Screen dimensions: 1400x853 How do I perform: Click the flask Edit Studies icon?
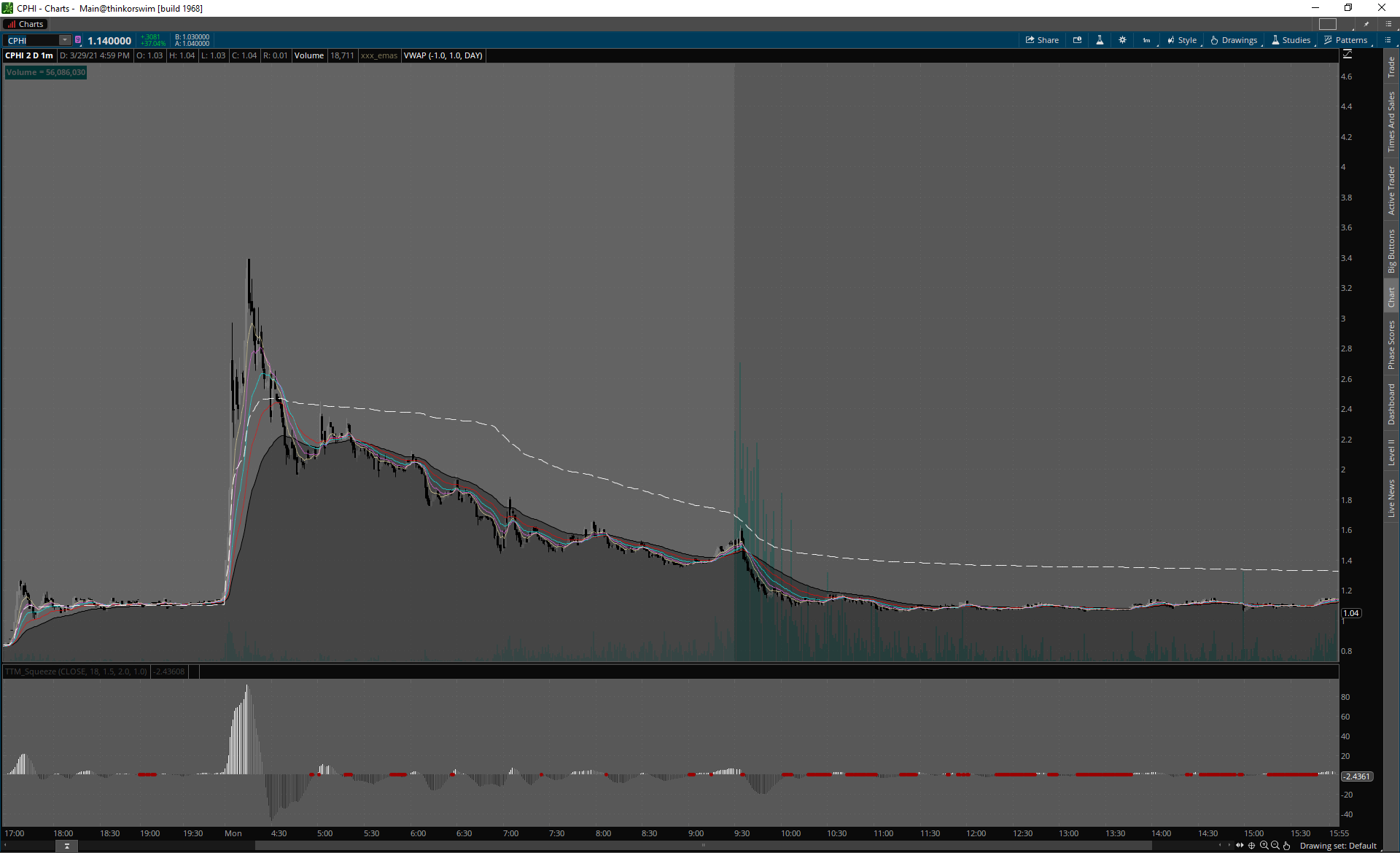(1100, 40)
